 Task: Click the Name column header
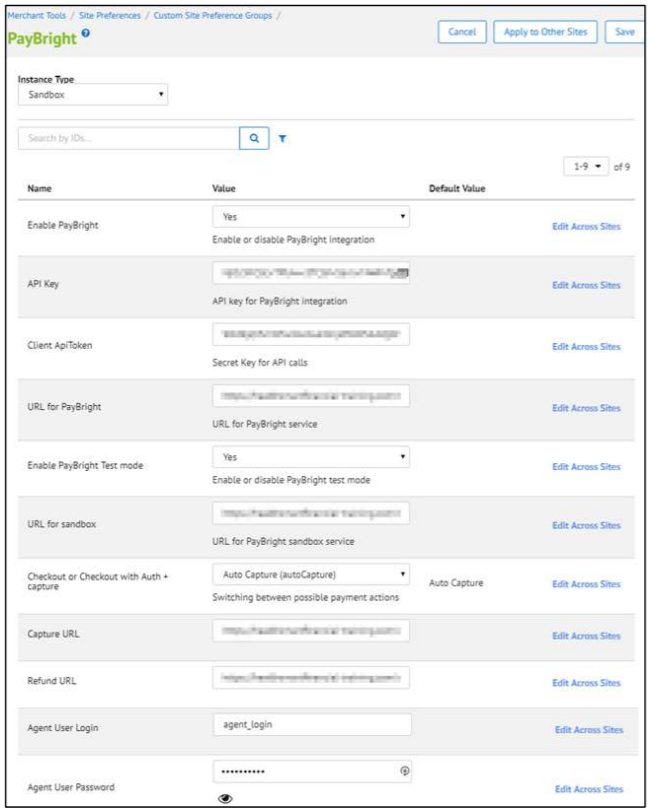[x=39, y=188]
